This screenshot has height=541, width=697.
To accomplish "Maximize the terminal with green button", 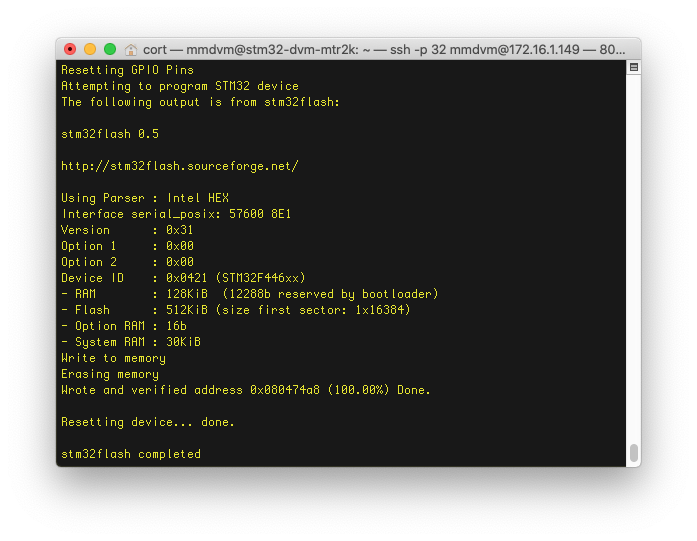I will click(x=110, y=49).
